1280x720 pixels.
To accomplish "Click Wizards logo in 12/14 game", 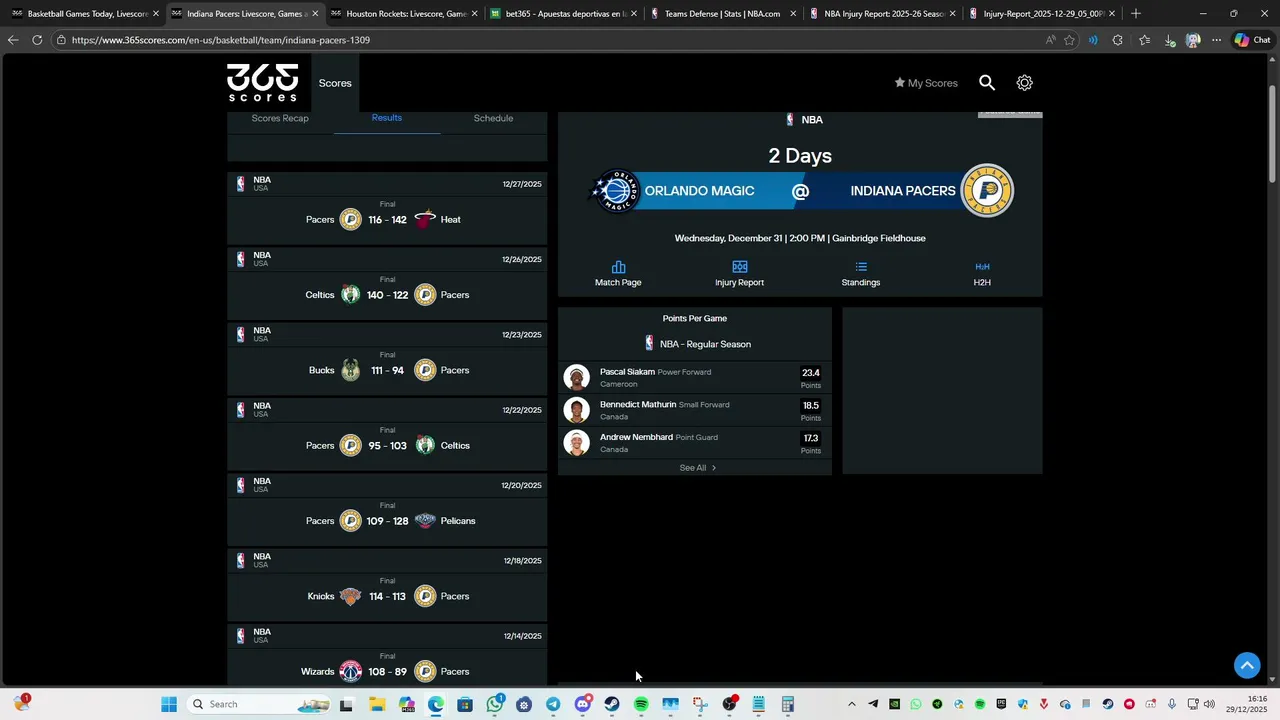I will pyautogui.click(x=350, y=672).
